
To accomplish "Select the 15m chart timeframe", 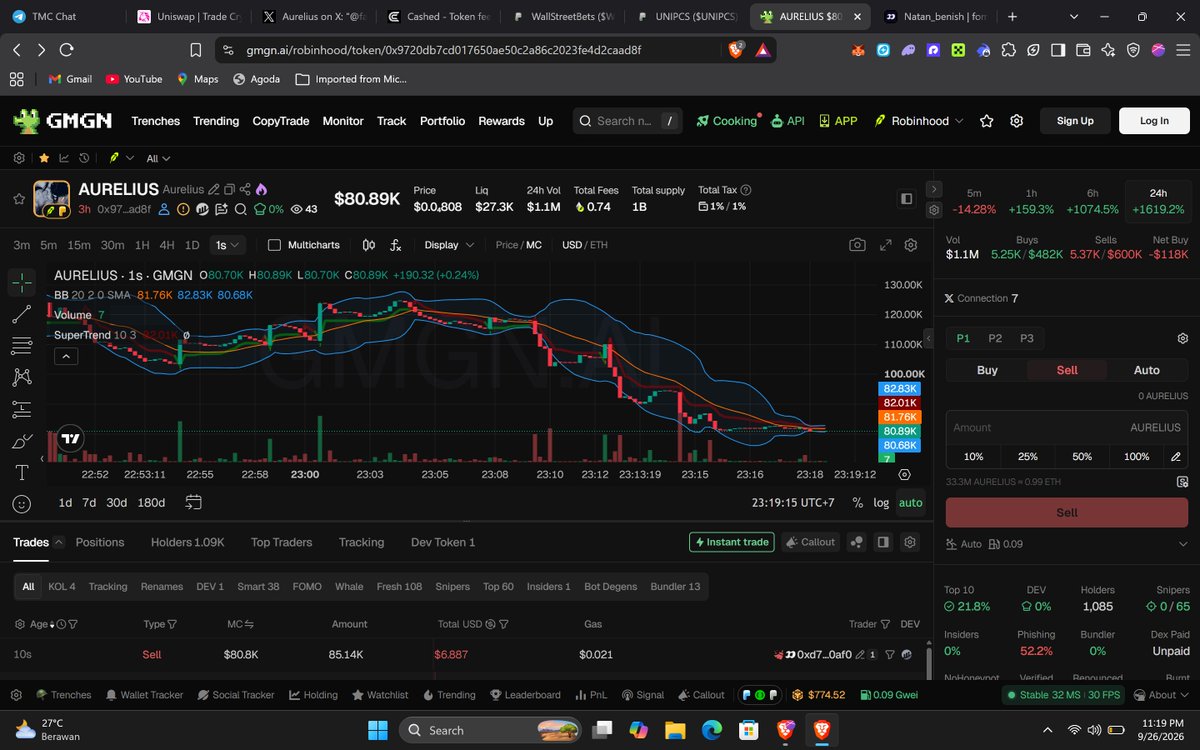I will (79, 245).
